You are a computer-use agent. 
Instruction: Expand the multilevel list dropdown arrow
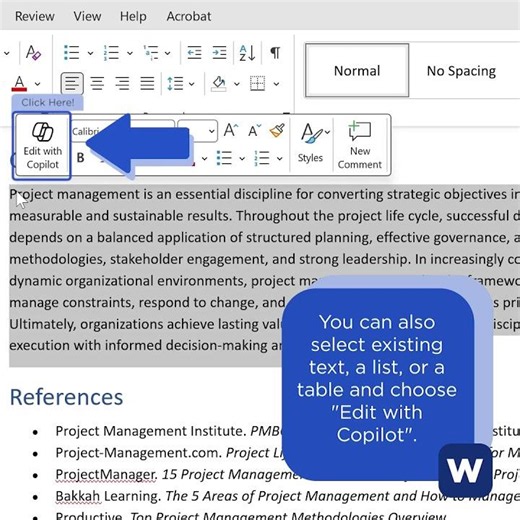pos(168,53)
